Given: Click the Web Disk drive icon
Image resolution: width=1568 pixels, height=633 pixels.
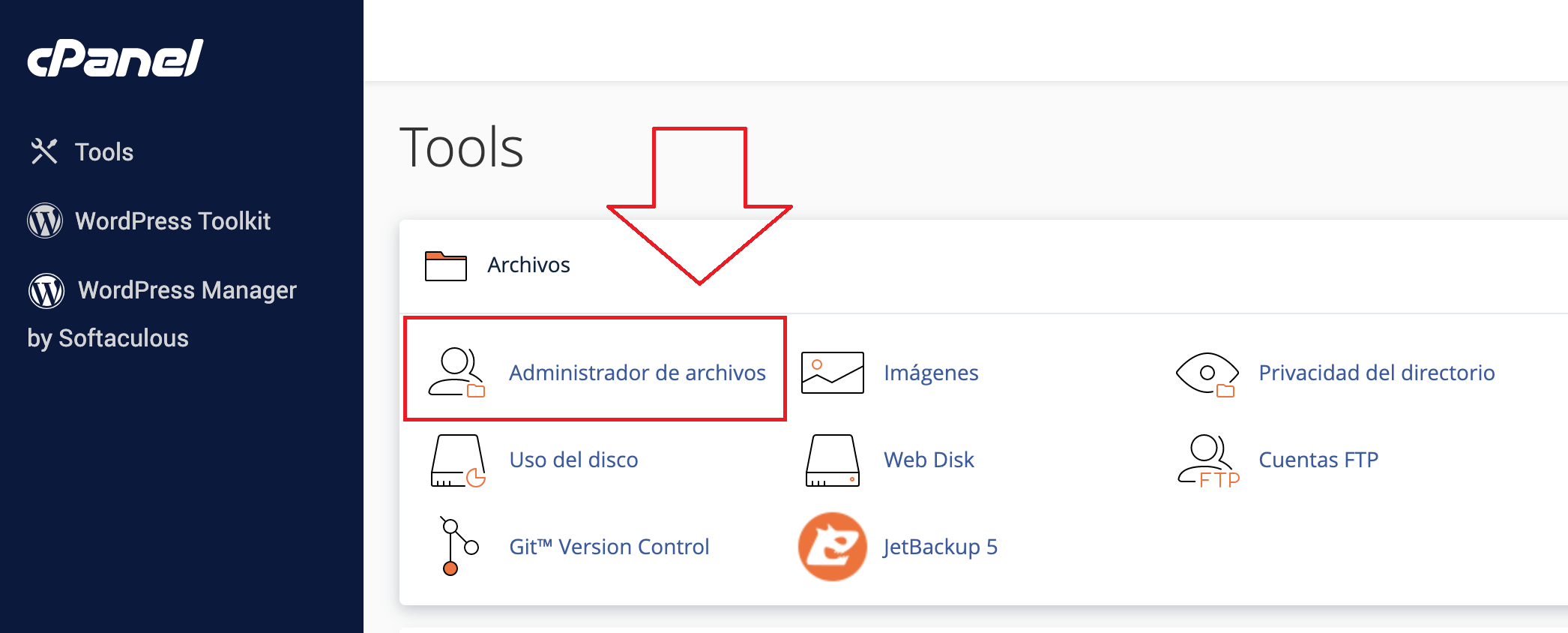Looking at the screenshot, I should coord(832,460).
